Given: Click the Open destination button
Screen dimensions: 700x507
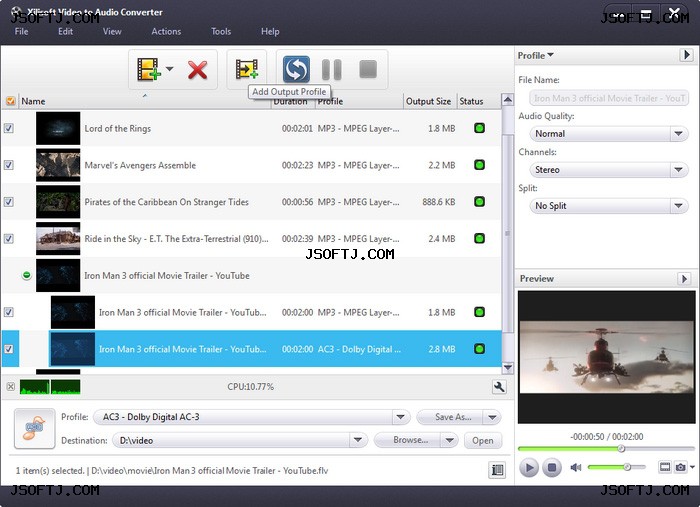Looking at the screenshot, I should pos(483,441).
